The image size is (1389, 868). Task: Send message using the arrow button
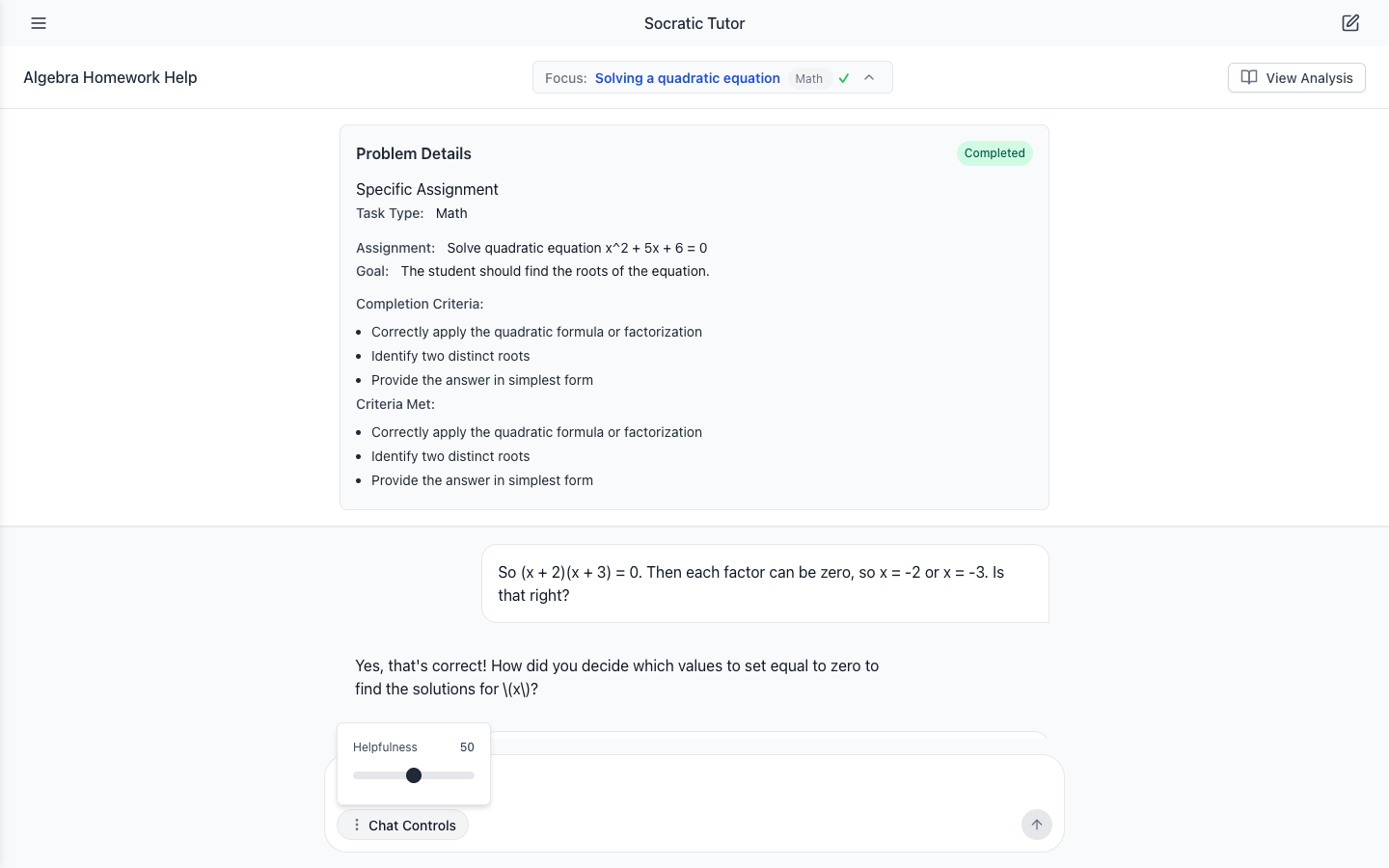point(1037,825)
